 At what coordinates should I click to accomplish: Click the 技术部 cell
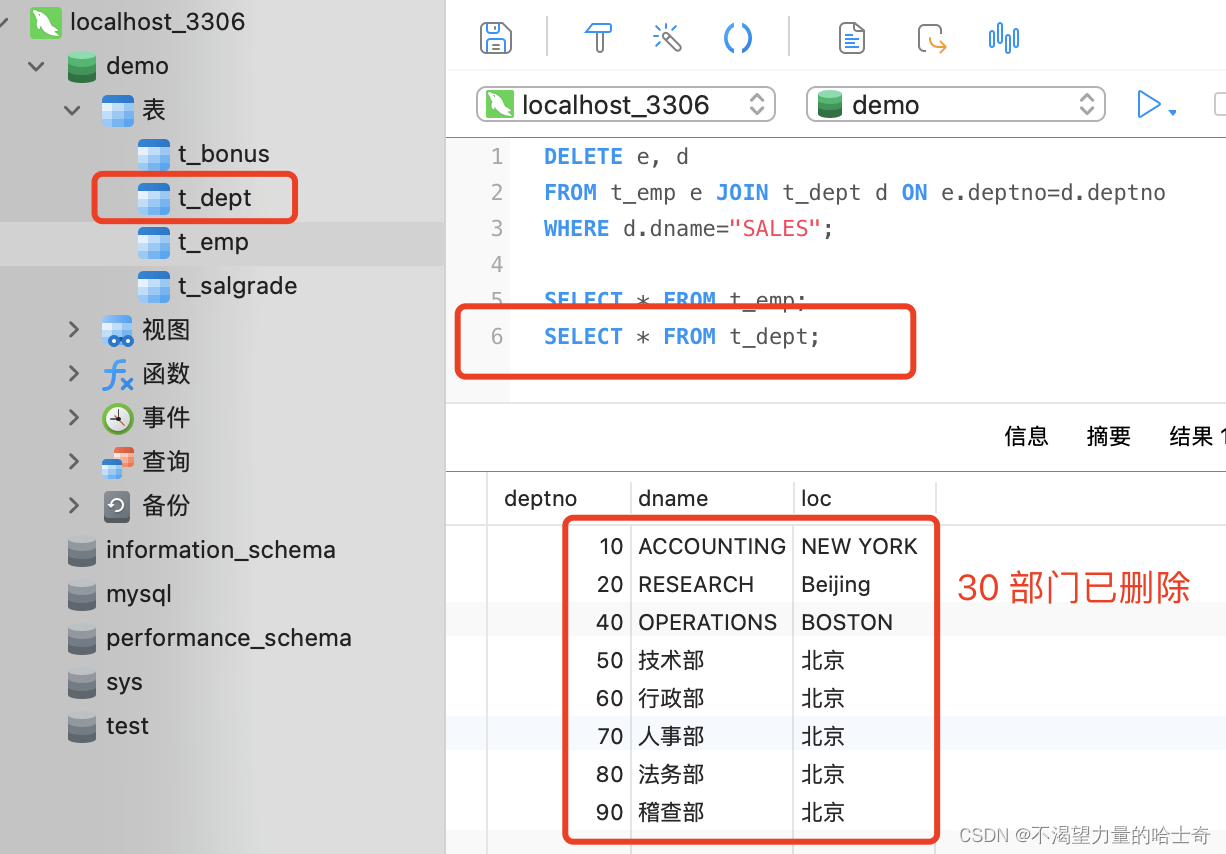coord(671,660)
